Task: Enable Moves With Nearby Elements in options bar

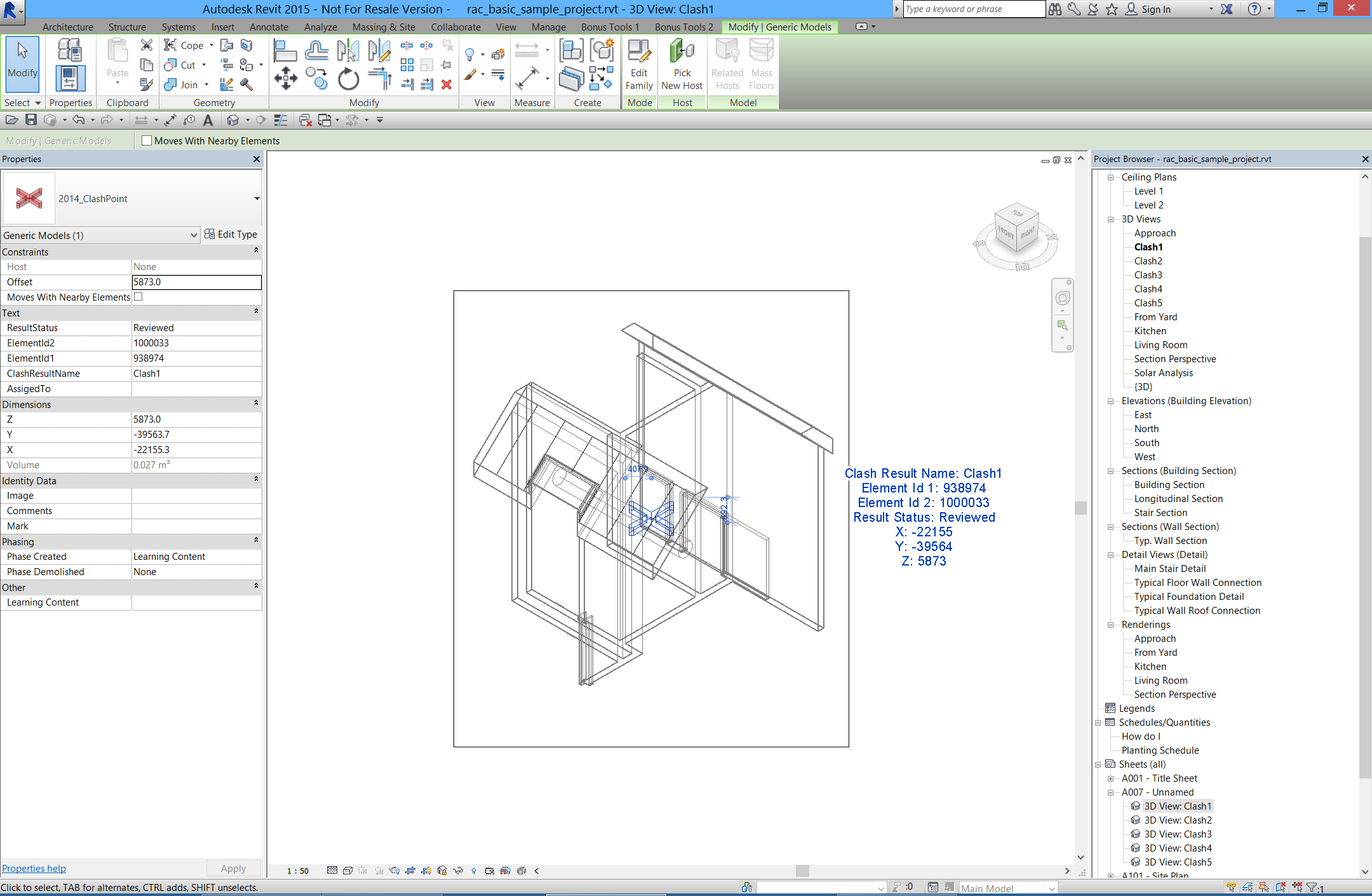Action: point(147,141)
